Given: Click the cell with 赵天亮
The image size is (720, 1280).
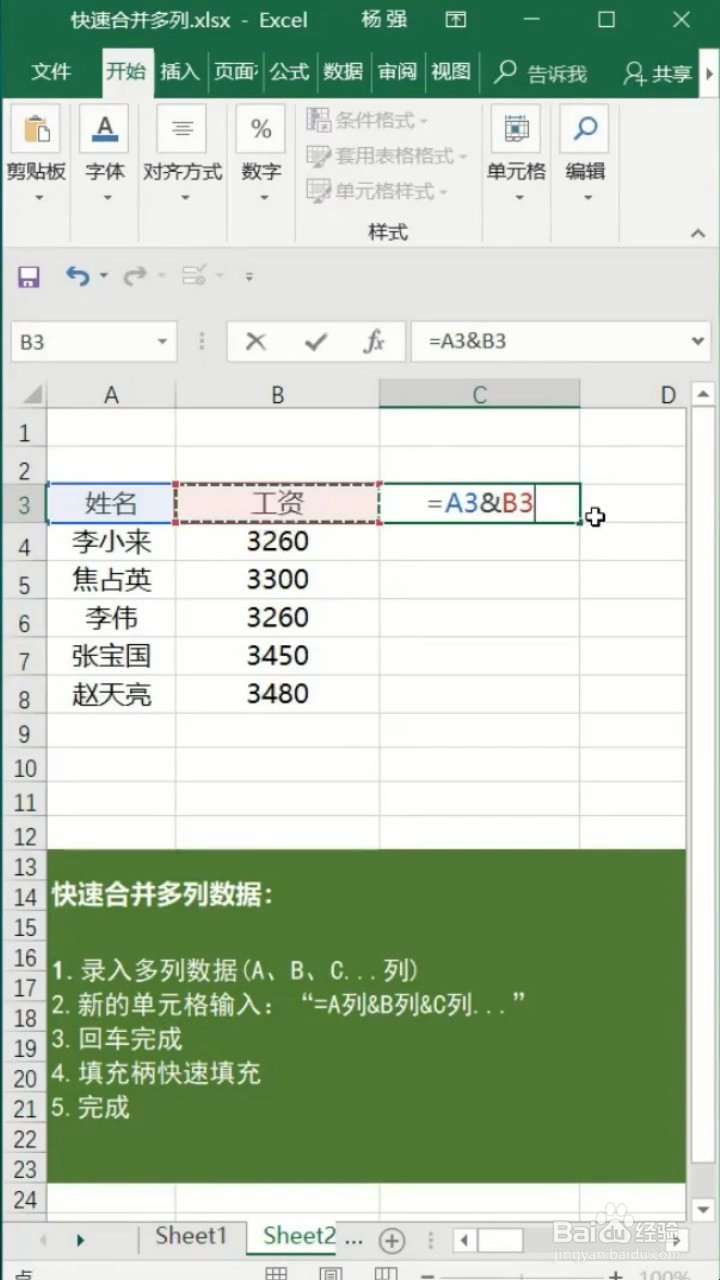Looking at the screenshot, I should [x=111, y=694].
